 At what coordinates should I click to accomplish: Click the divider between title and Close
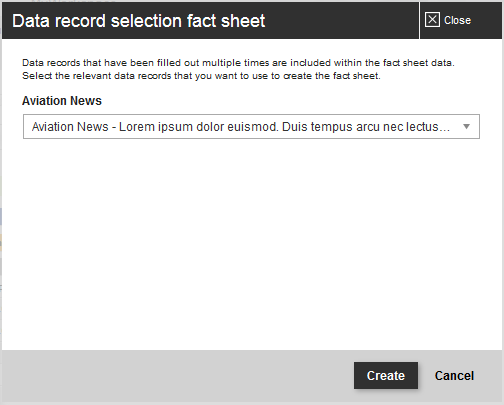(x=419, y=21)
